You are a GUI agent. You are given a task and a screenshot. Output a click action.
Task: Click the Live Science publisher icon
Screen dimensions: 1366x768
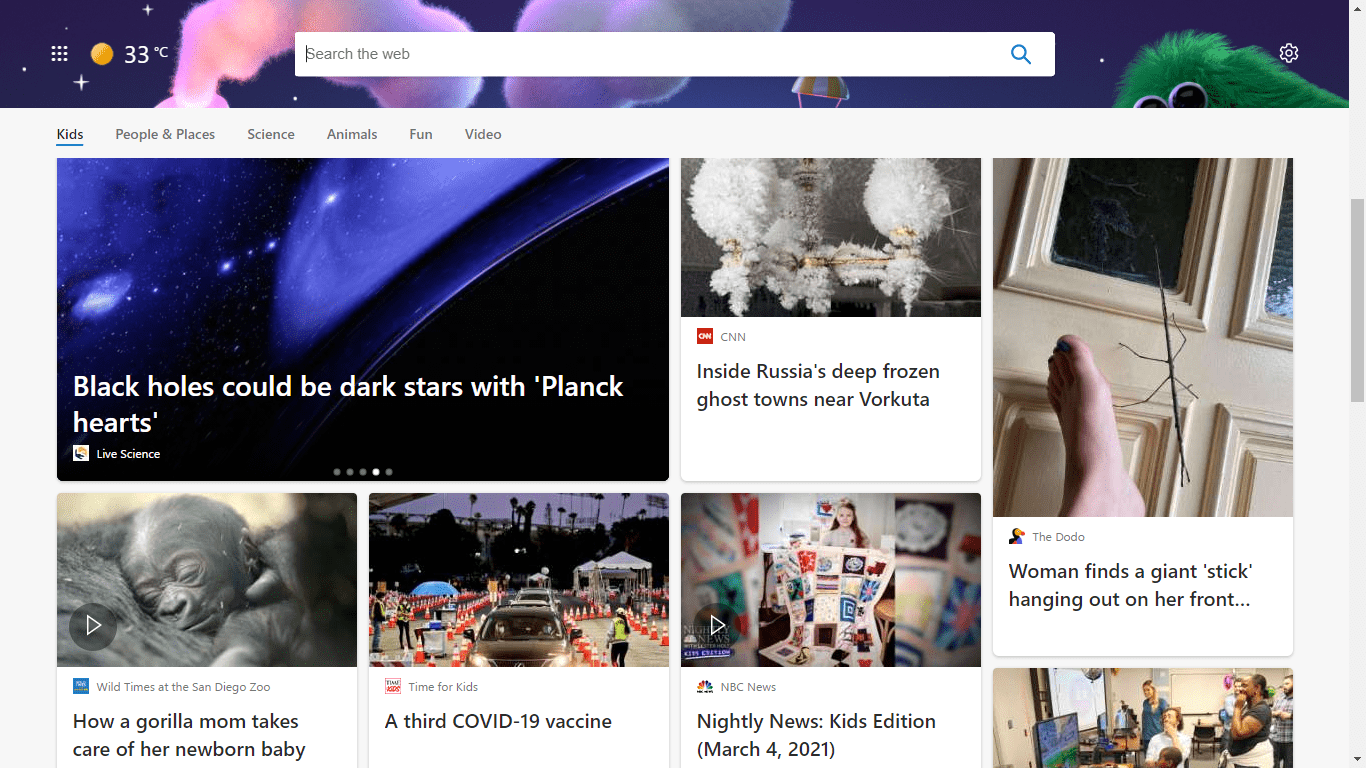coord(81,453)
